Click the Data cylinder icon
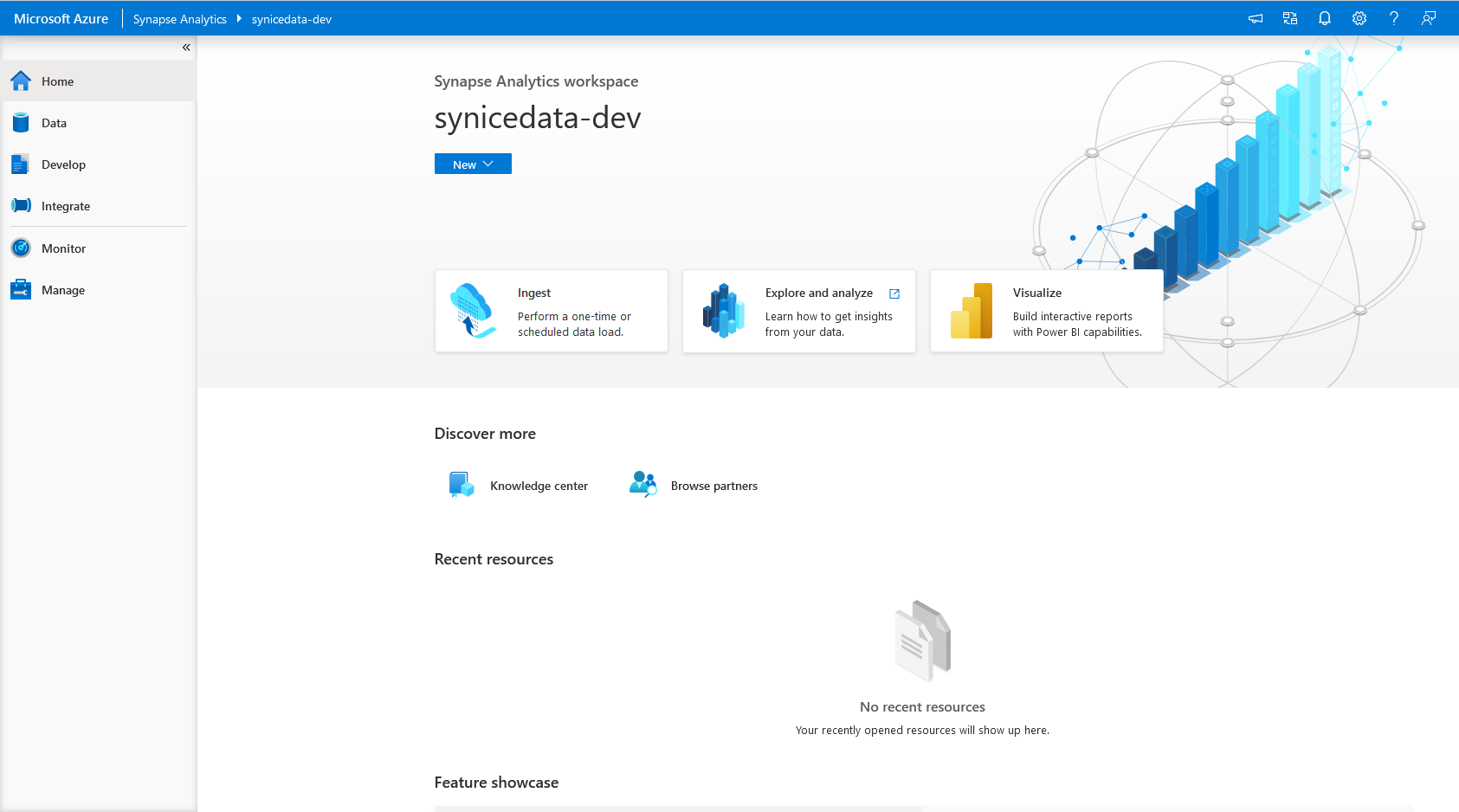The width and height of the screenshot is (1459, 812). tap(21, 123)
